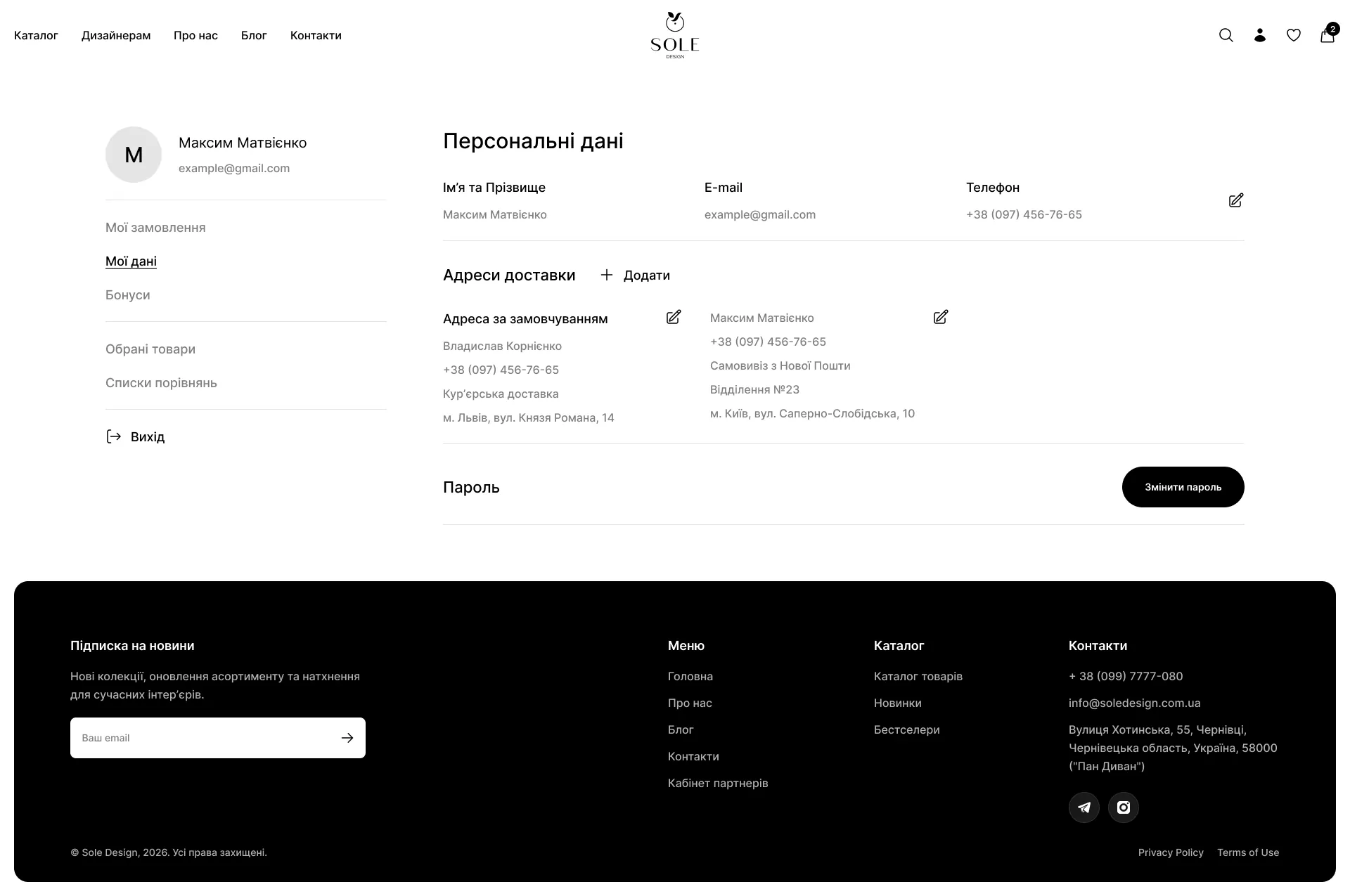
Task: Open footer link Каталог товарів
Action: pyautogui.click(x=918, y=676)
